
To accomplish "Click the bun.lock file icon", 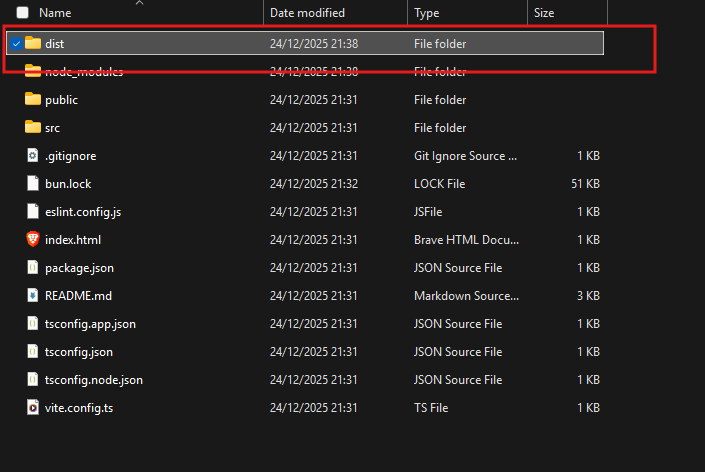I will tap(33, 183).
